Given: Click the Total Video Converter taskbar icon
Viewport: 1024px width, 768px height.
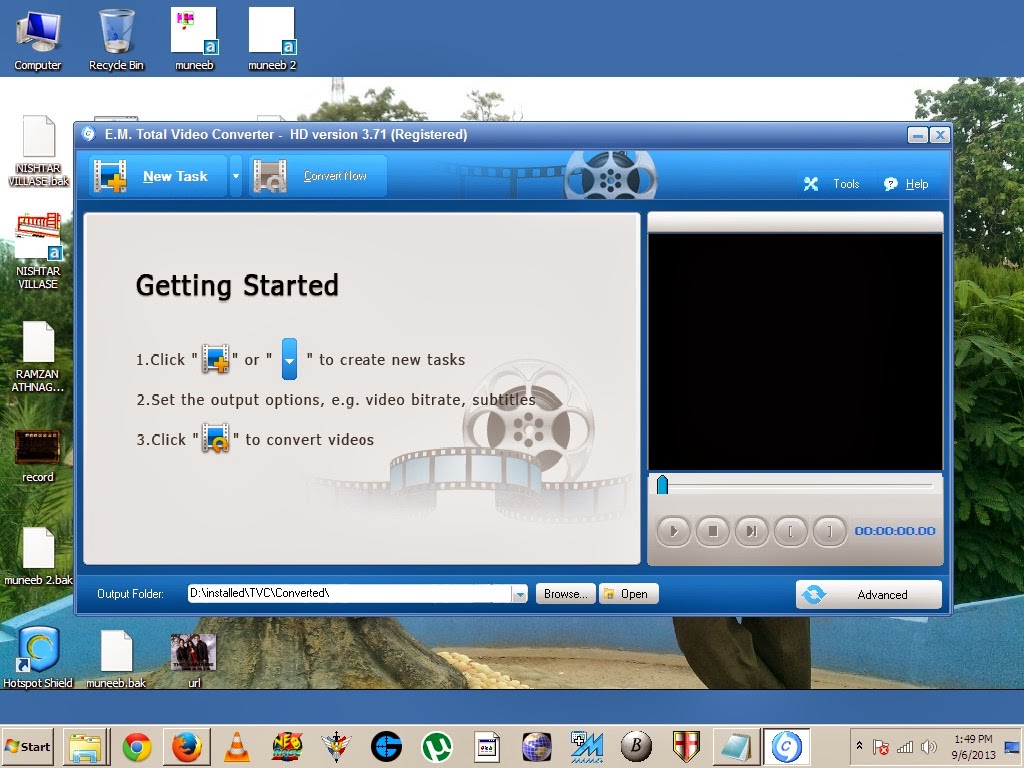Looking at the screenshot, I should [786, 747].
